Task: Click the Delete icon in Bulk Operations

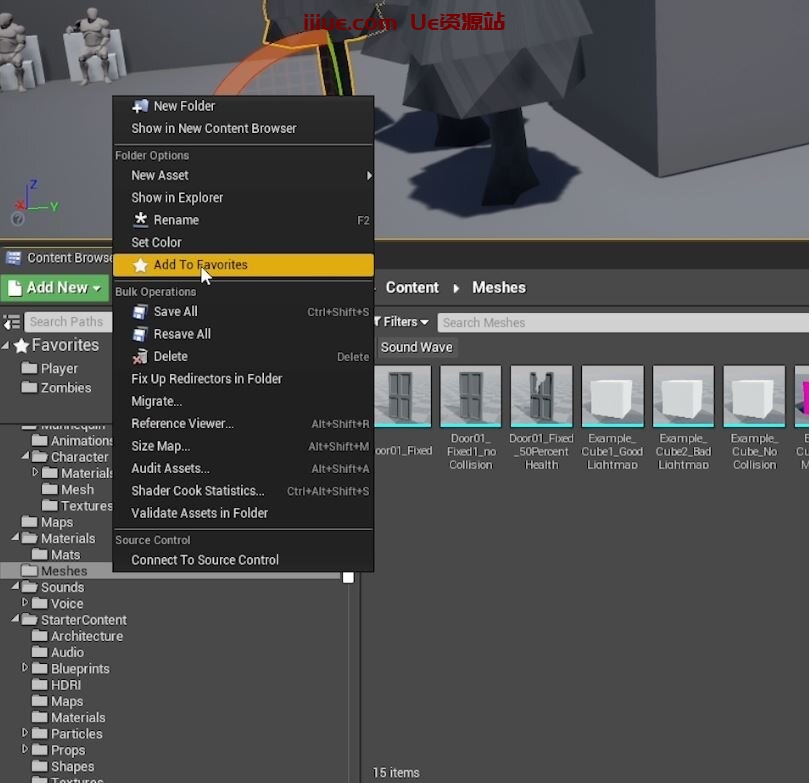Action: tap(140, 357)
